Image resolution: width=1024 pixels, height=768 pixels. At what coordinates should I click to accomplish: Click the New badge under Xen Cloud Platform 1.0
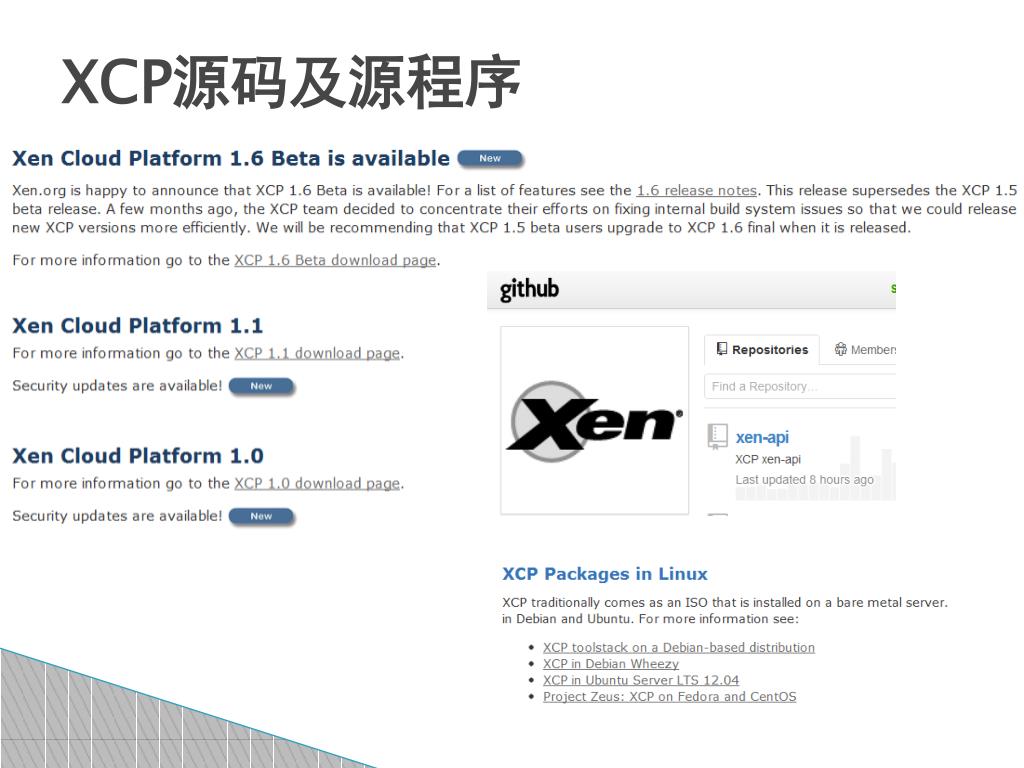[x=261, y=516]
